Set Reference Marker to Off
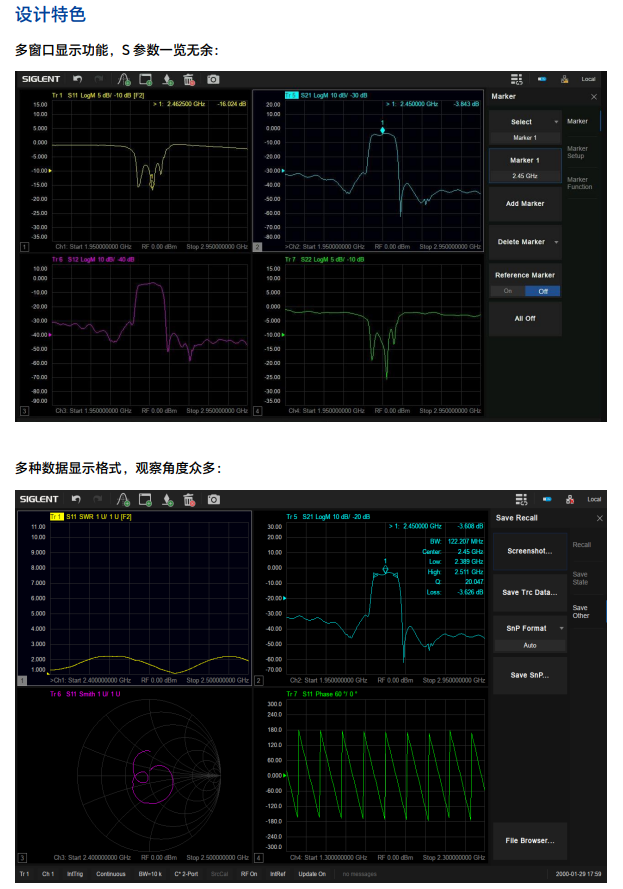This screenshot has height=889, width=623. [x=543, y=291]
